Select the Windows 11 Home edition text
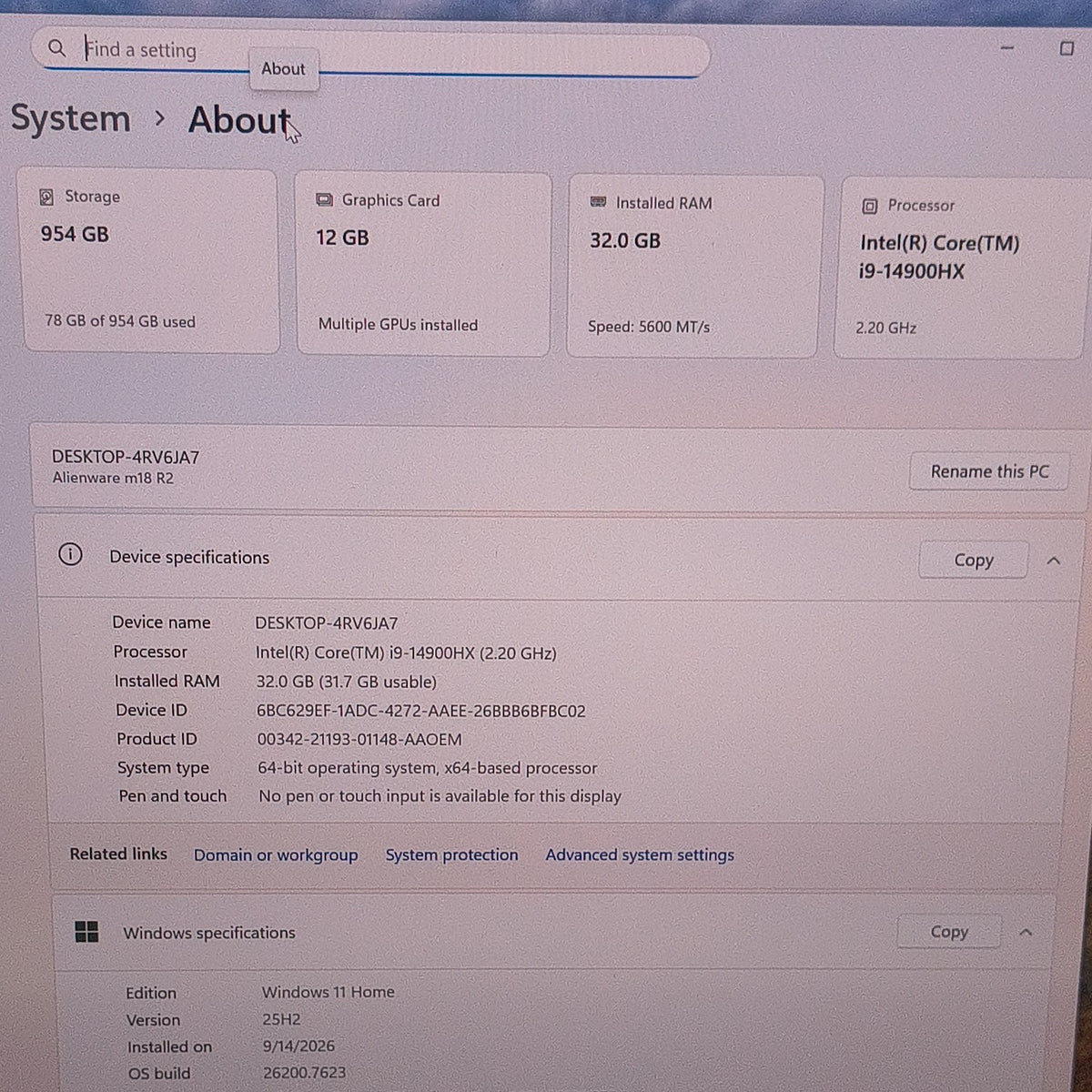This screenshot has width=1092, height=1092. click(x=329, y=992)
